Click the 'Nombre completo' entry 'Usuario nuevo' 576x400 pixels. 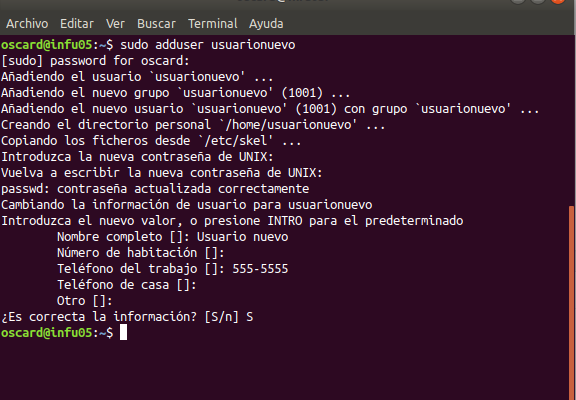242,237
